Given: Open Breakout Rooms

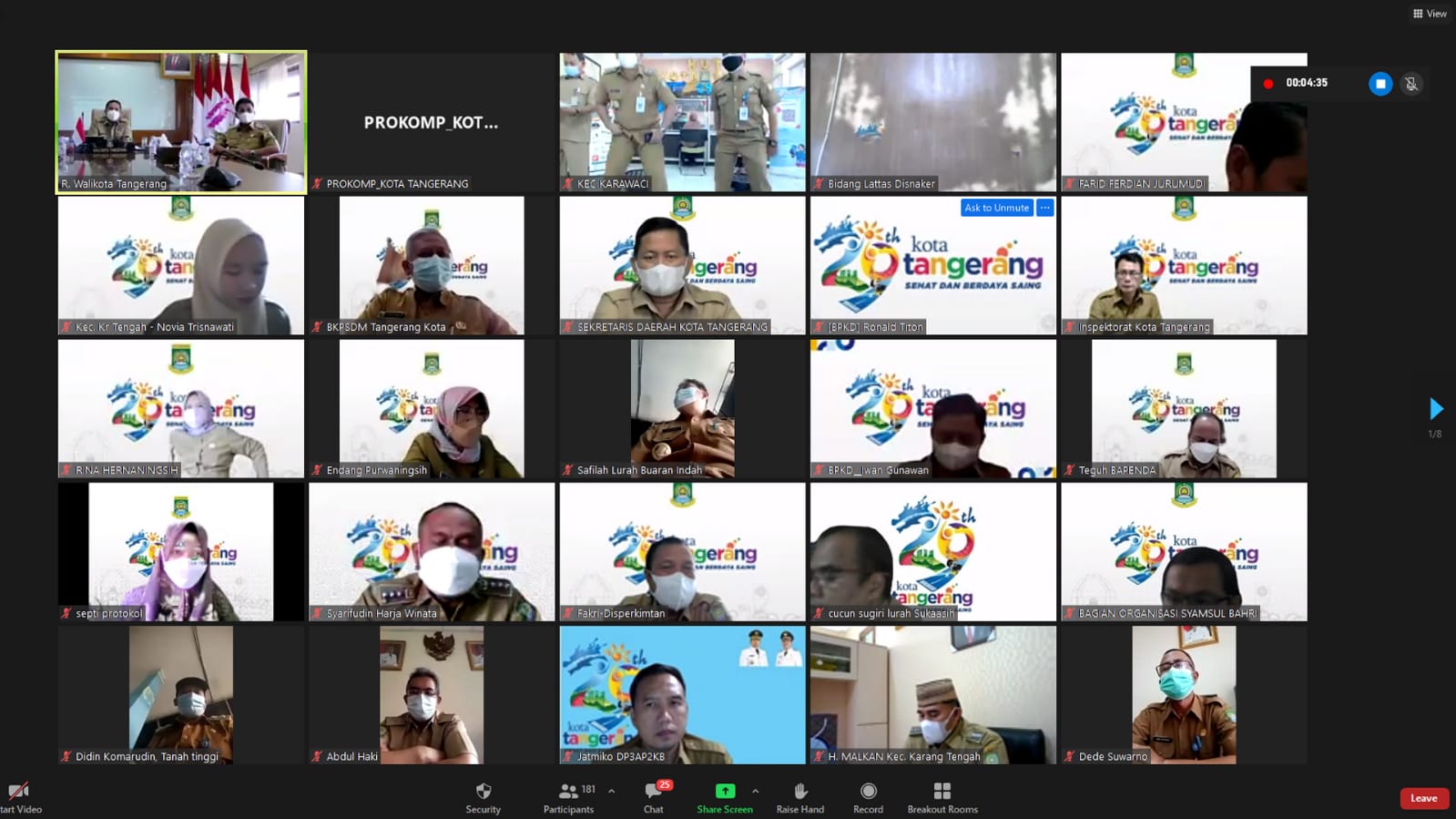Looking at the screenshot, I should [x=942, y=797].
